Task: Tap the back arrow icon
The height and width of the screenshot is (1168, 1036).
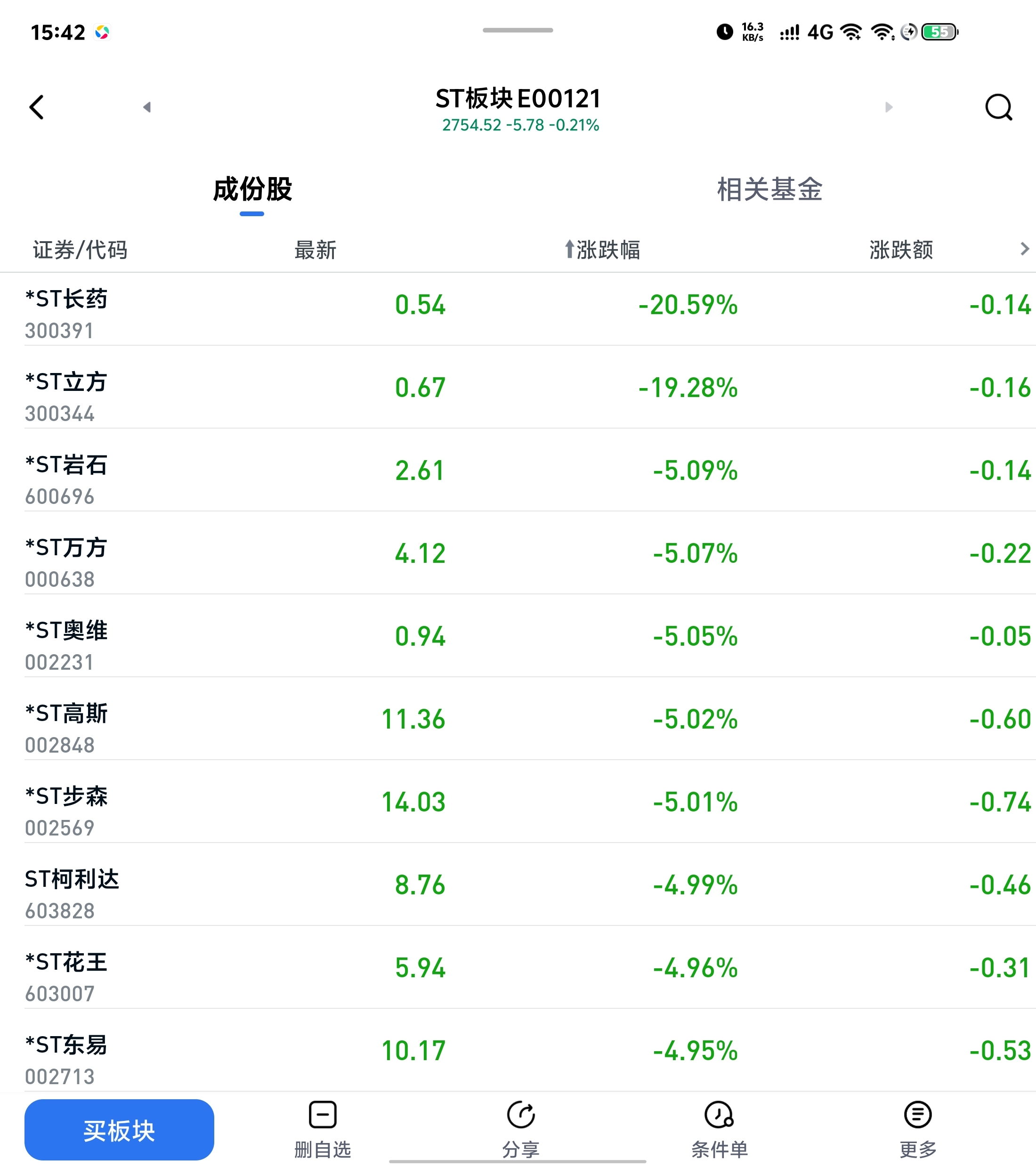Action: tap(37, 107)
